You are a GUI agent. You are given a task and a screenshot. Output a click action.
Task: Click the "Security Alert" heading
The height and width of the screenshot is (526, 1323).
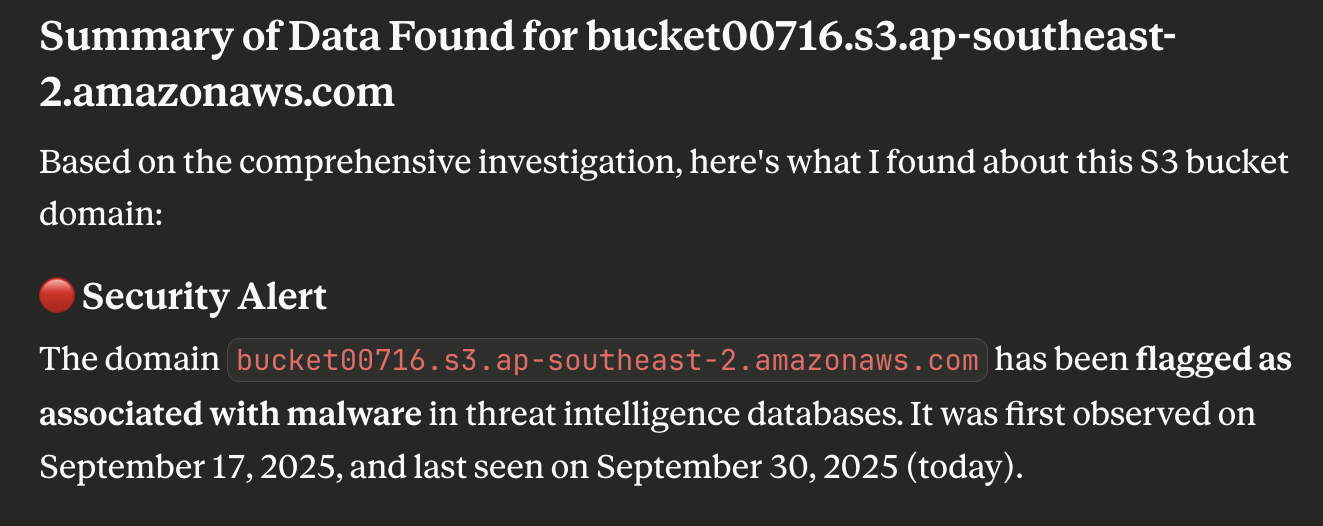tap(204, 297)
